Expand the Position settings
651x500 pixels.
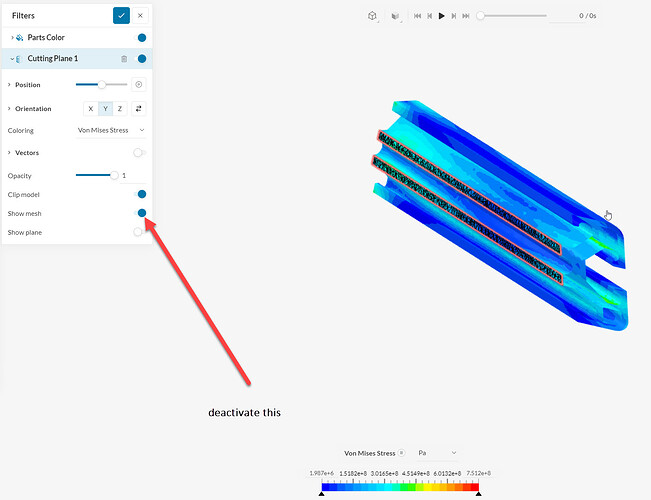(9, 85)
